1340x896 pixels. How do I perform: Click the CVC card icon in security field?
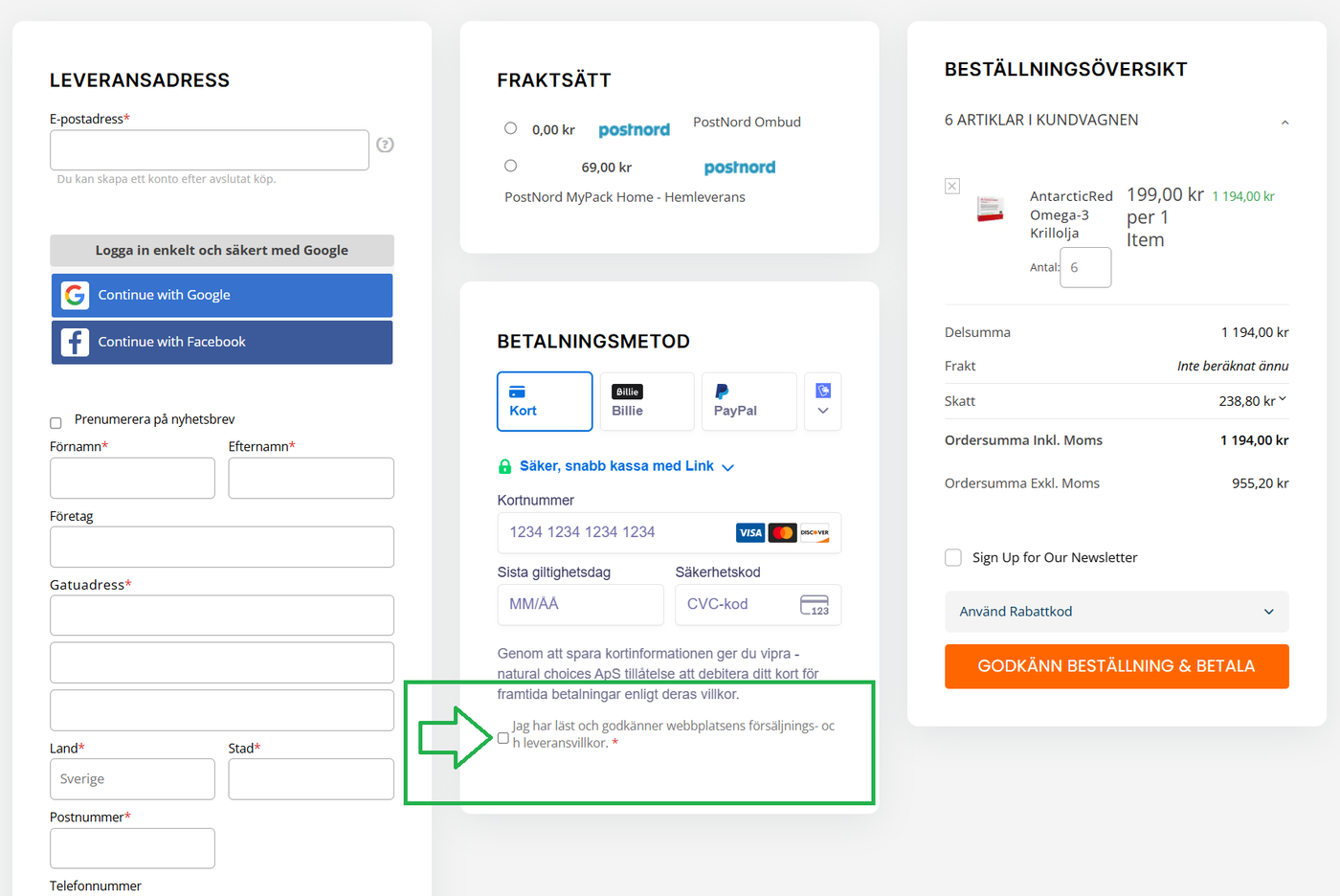click(x=814, y=605)
